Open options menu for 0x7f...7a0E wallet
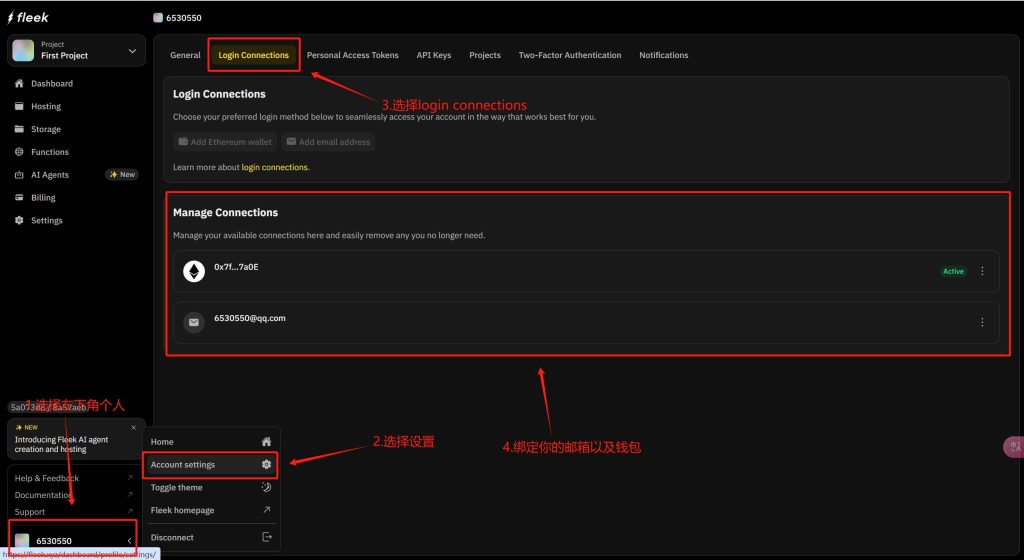 982,271
